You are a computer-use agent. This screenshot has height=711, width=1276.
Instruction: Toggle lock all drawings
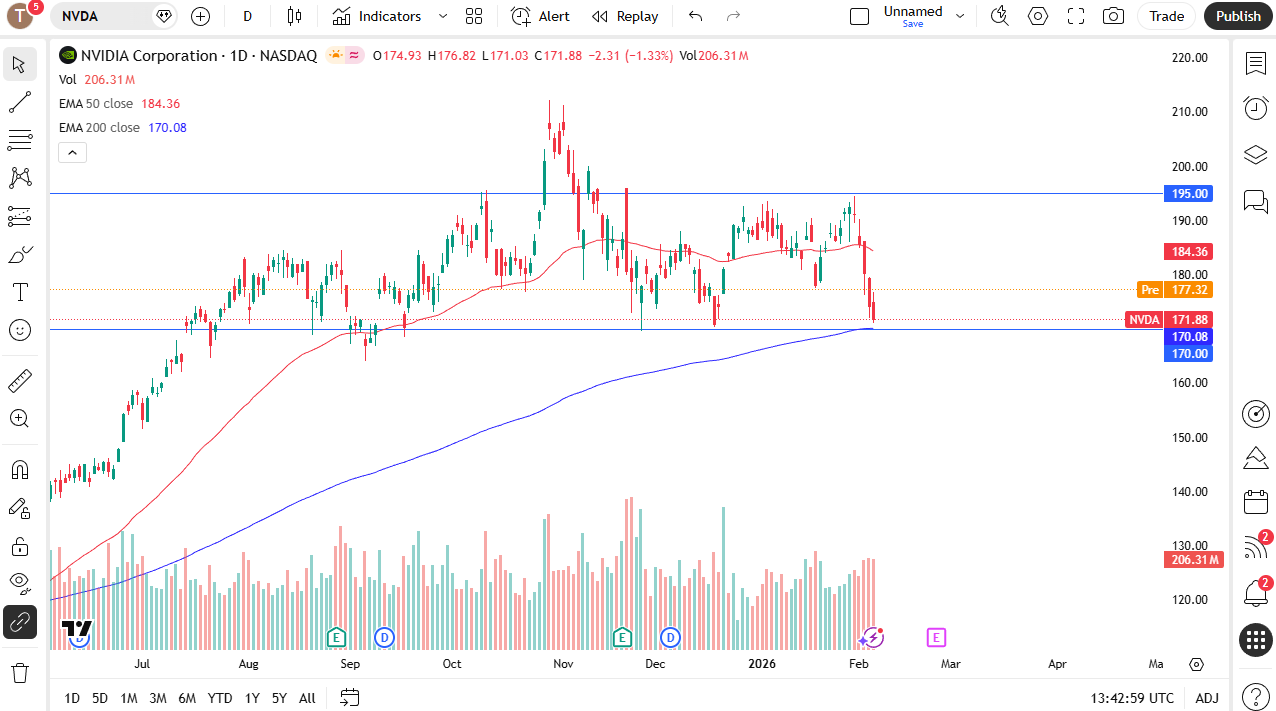point(19,546)
